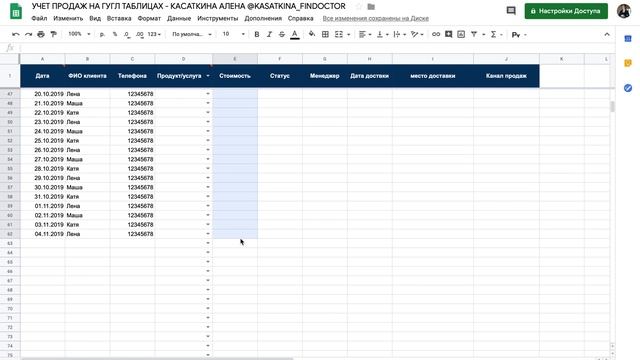Move document using folder icon
This screenshot has height=360, width=640.
[x=371, y=7]
